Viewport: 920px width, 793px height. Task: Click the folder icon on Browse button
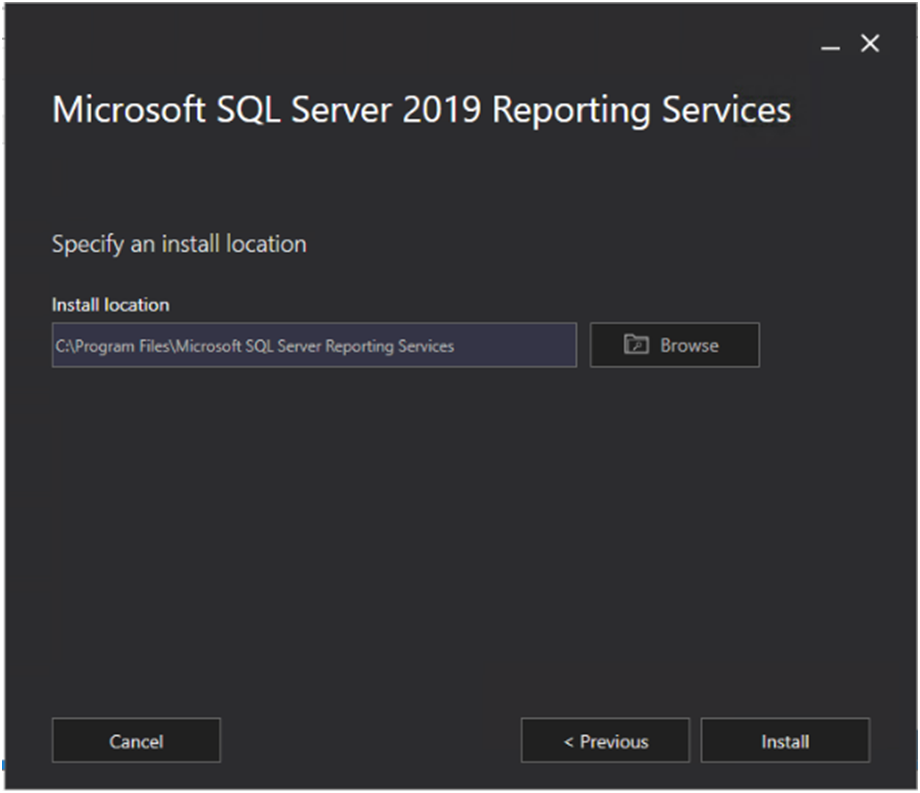(636, 345)
